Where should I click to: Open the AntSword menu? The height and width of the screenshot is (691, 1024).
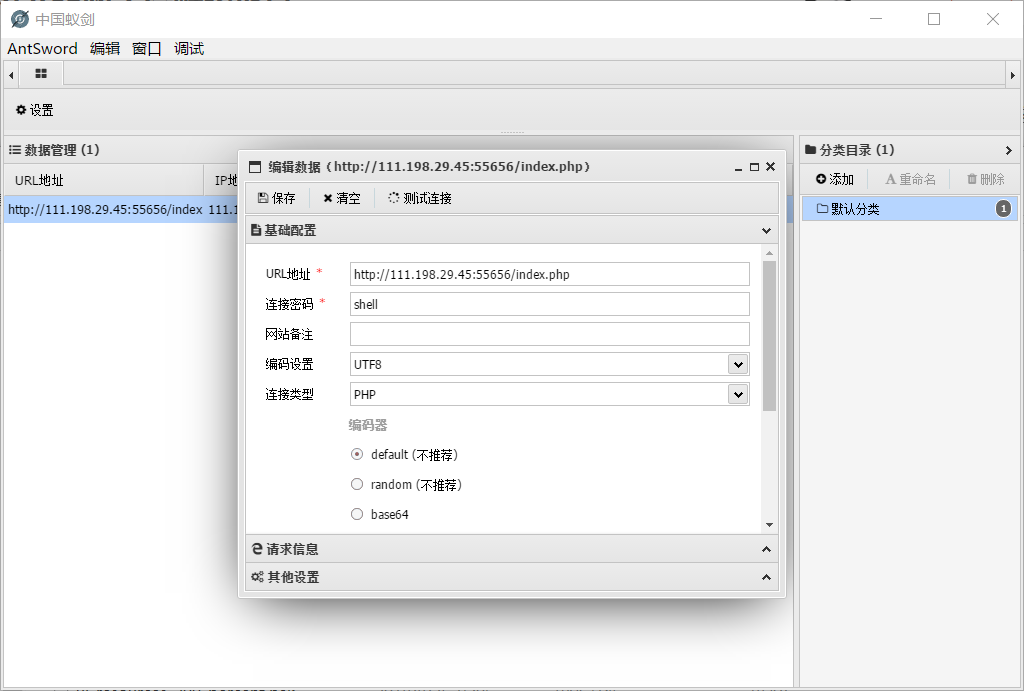pos(42,48)
